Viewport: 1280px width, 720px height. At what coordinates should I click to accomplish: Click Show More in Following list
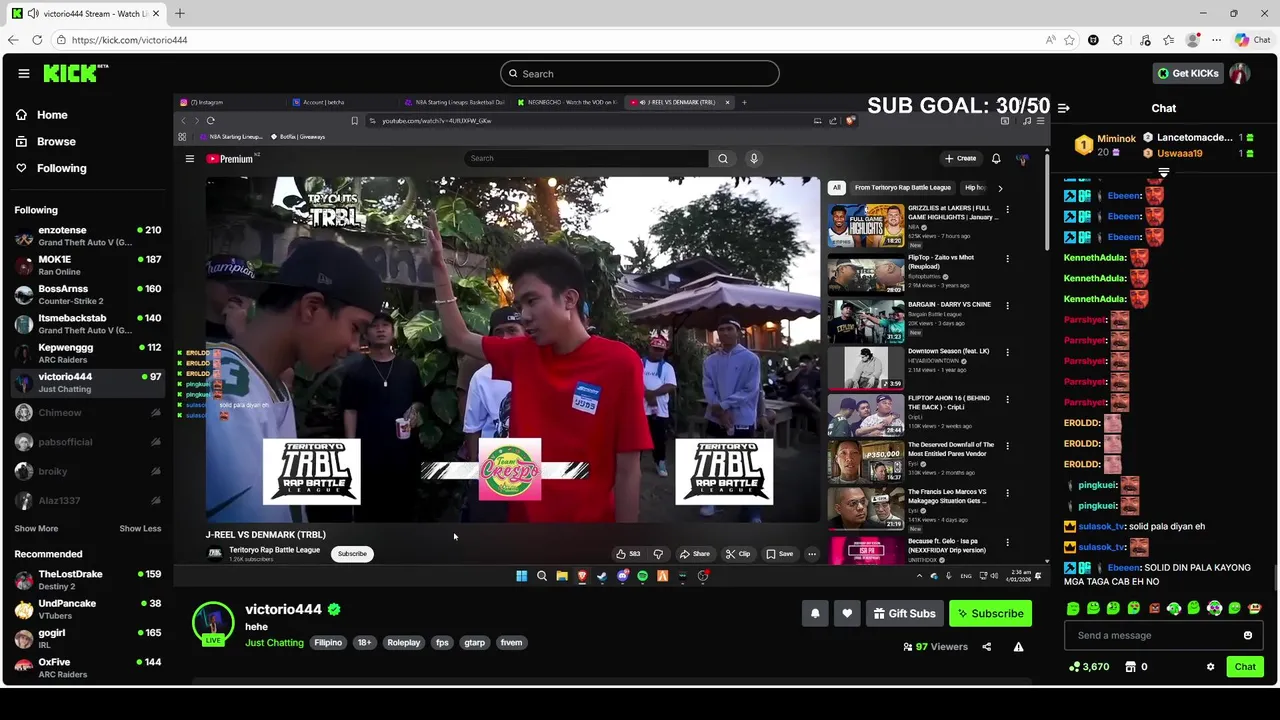click(x=36, y=528)
